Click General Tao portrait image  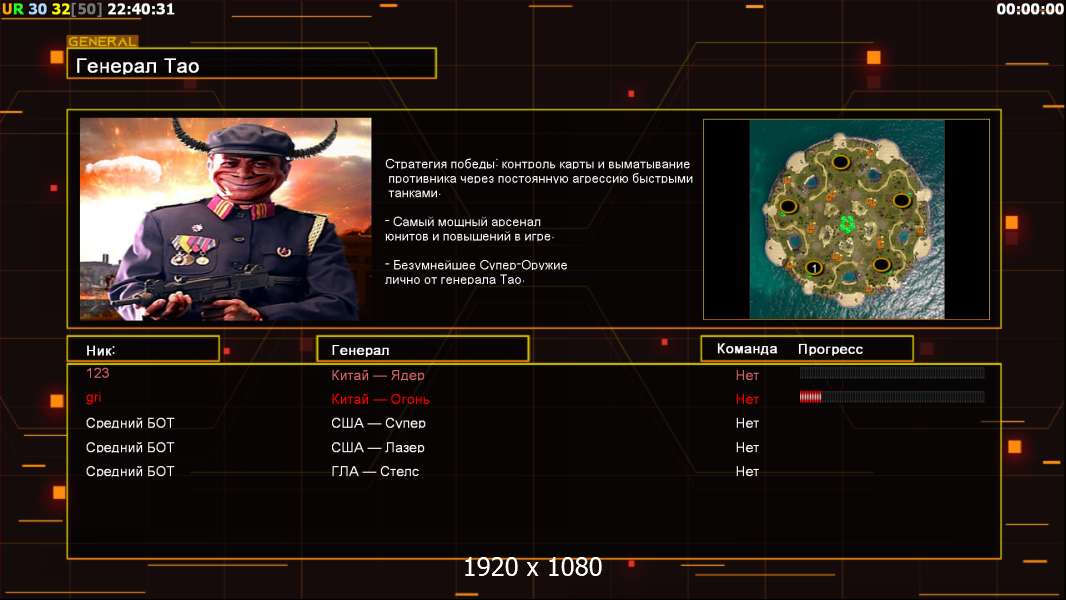tap(226, 219)
